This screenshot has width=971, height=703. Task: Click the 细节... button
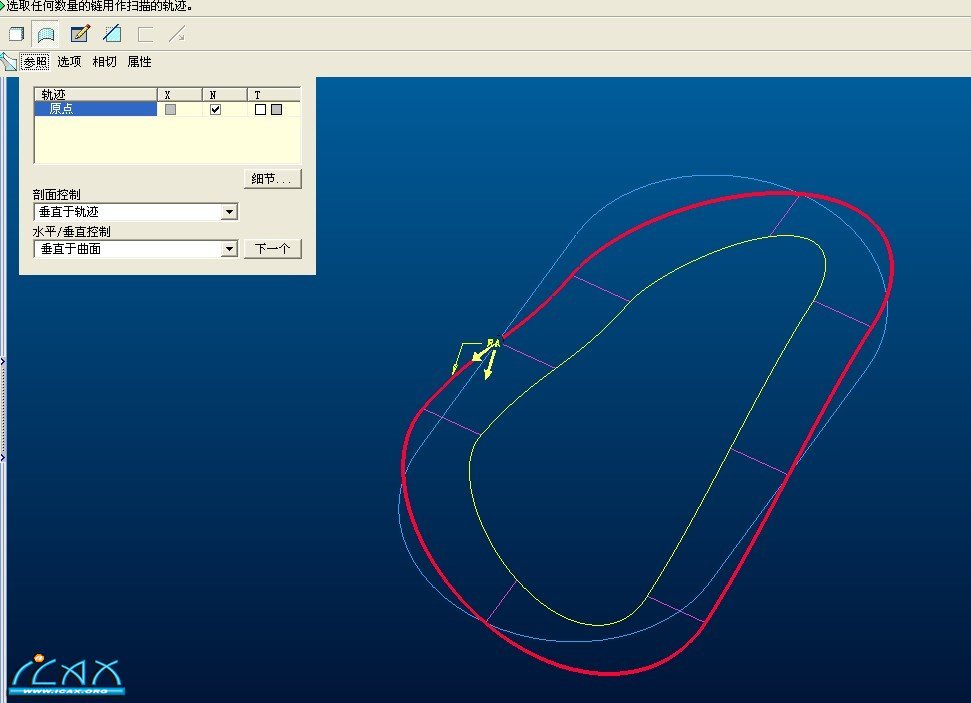pos(272,179)
